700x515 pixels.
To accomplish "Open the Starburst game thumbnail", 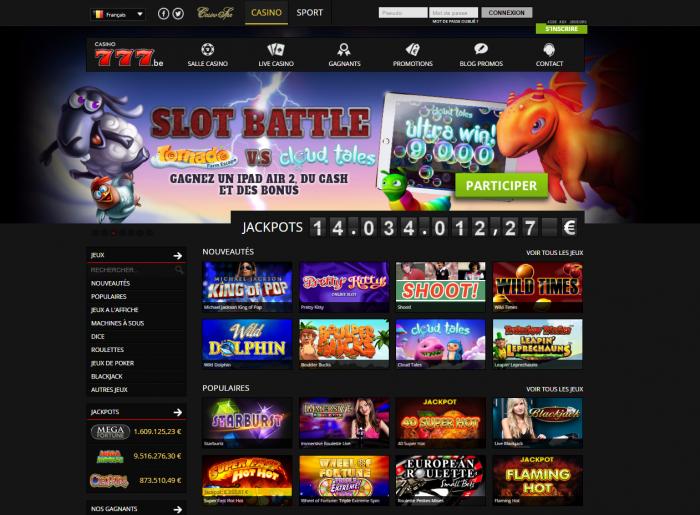I will (x=247, y=423).
